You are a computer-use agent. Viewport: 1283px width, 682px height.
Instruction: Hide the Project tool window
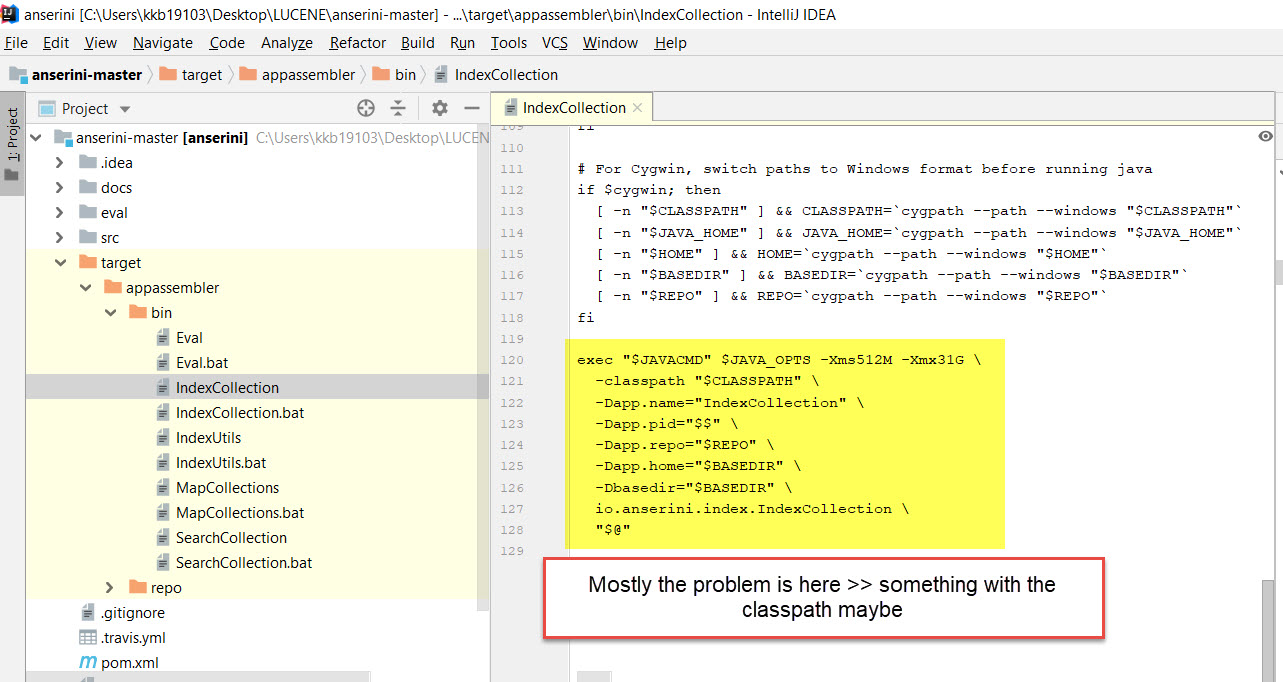click(473, 109)
